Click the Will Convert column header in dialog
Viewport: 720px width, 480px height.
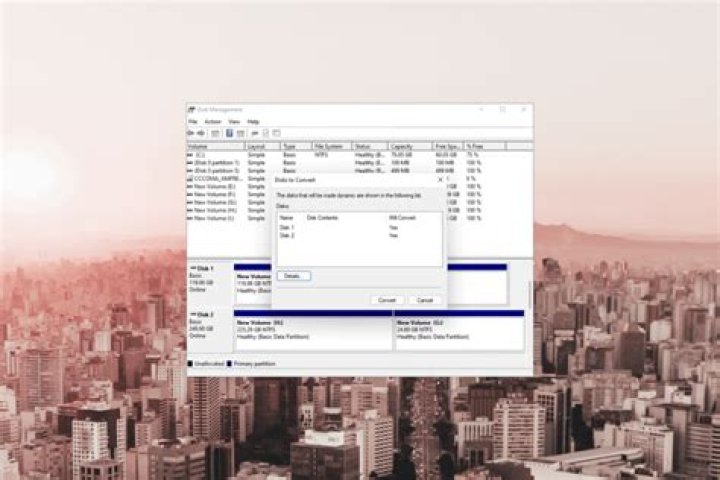402,218
